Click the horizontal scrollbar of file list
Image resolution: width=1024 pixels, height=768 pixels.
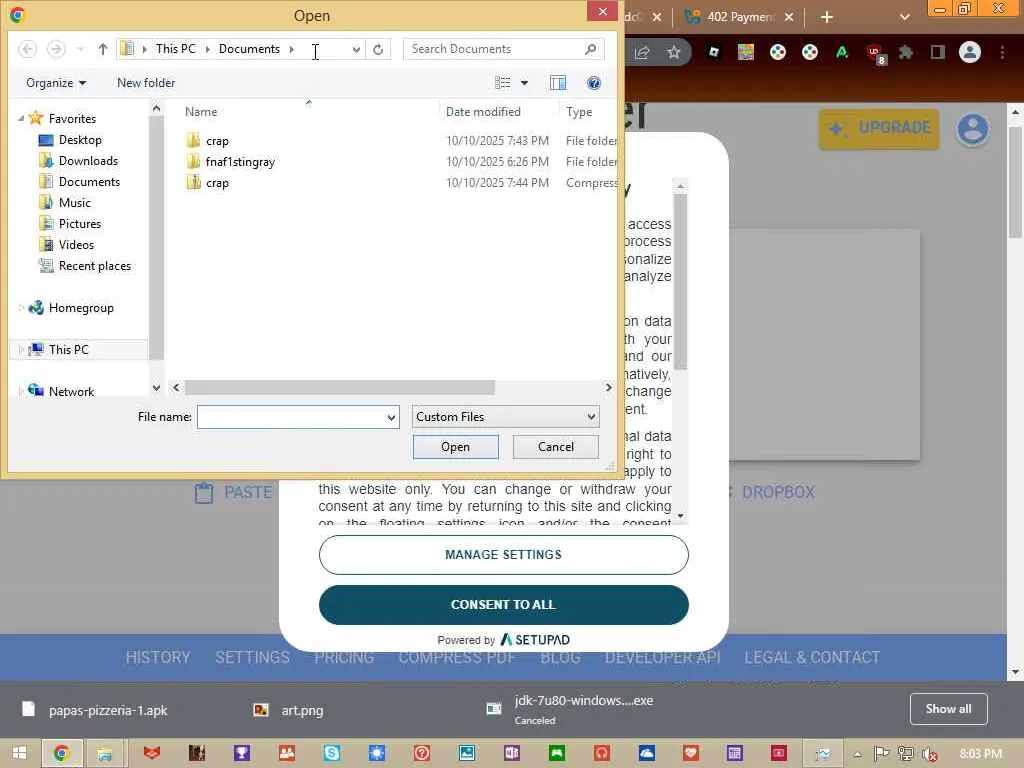pyautogui.click(x=340, y=387)
